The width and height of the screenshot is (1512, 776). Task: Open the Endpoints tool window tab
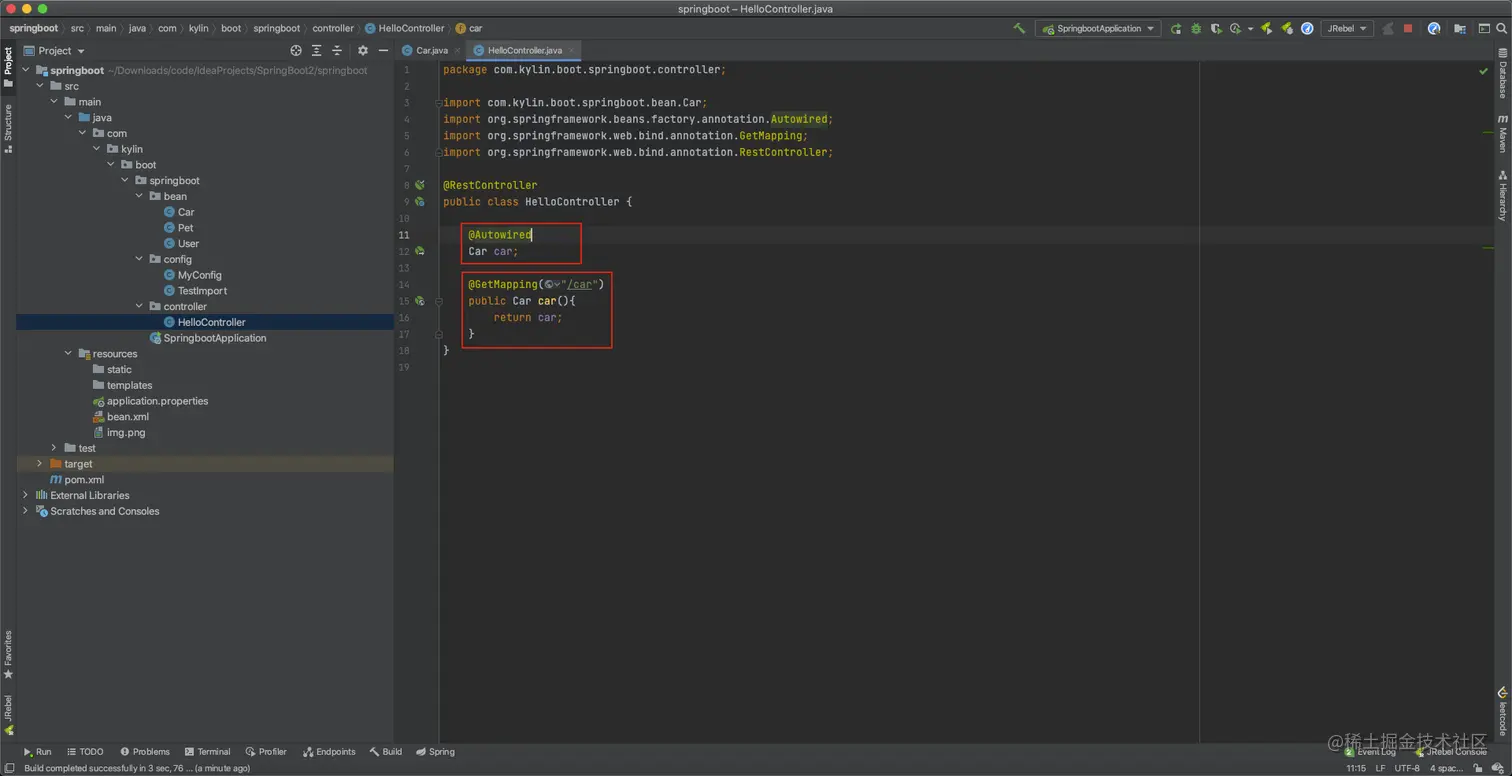tap(329, 752)
